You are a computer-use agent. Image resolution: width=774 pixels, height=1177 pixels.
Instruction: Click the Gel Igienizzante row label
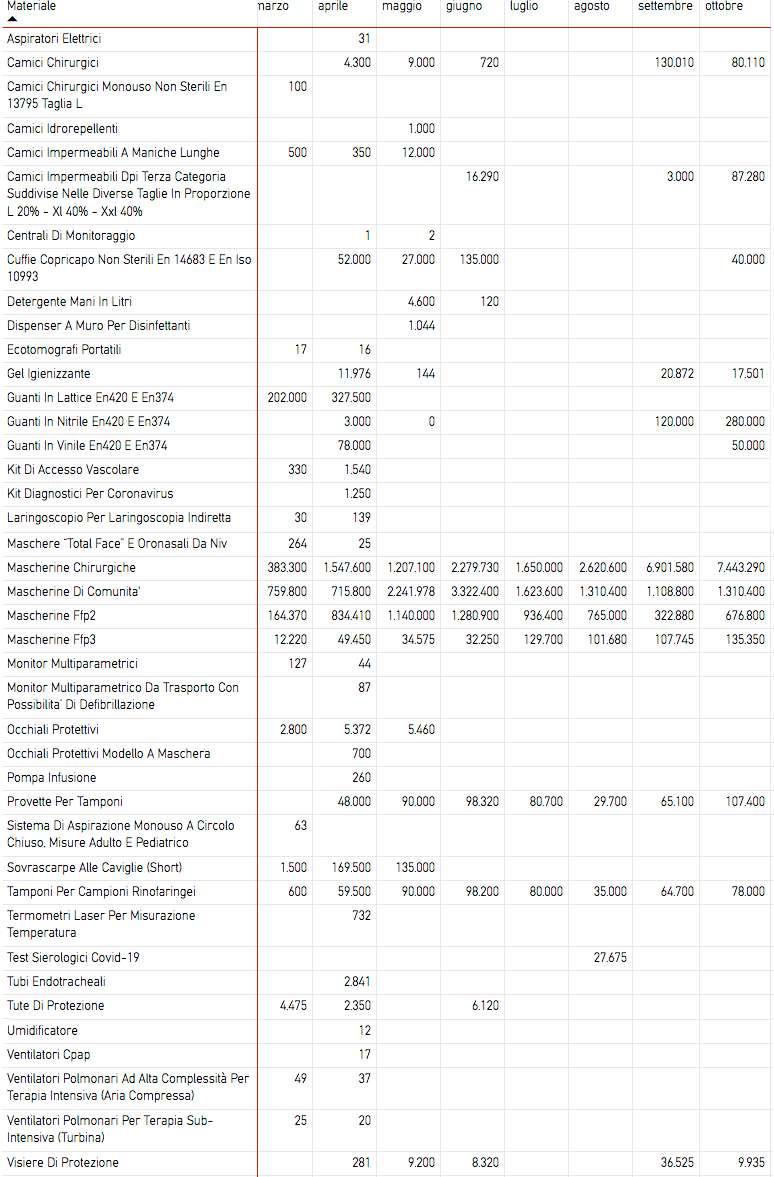pos(49,373)
